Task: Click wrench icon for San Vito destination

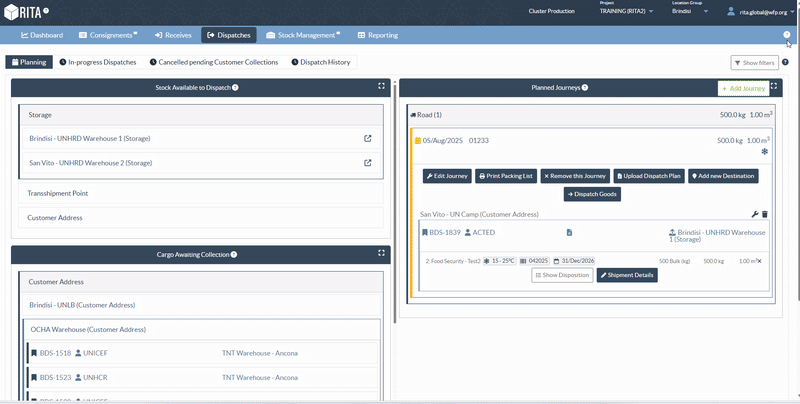Action: tap(755, 214)
